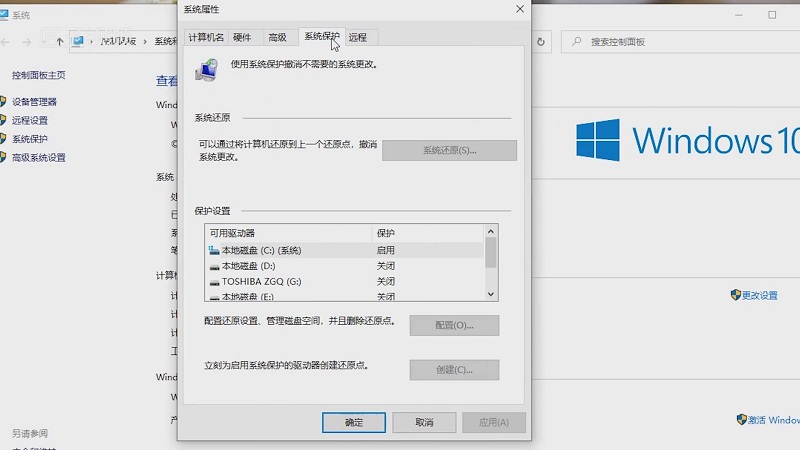This screenshot has width=800, height=450.
Task: Click the 系统保护 tab
Action: [321, 36]
